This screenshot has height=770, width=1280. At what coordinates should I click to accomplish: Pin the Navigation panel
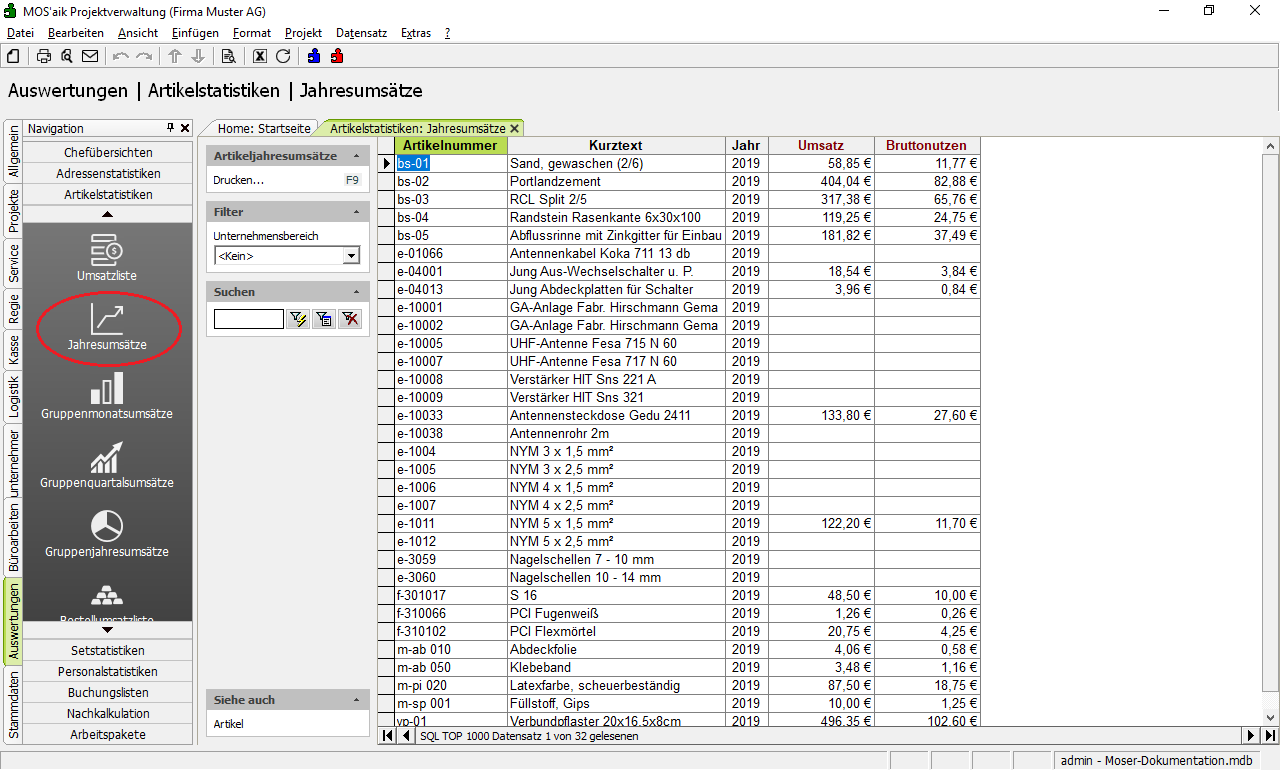170,128
